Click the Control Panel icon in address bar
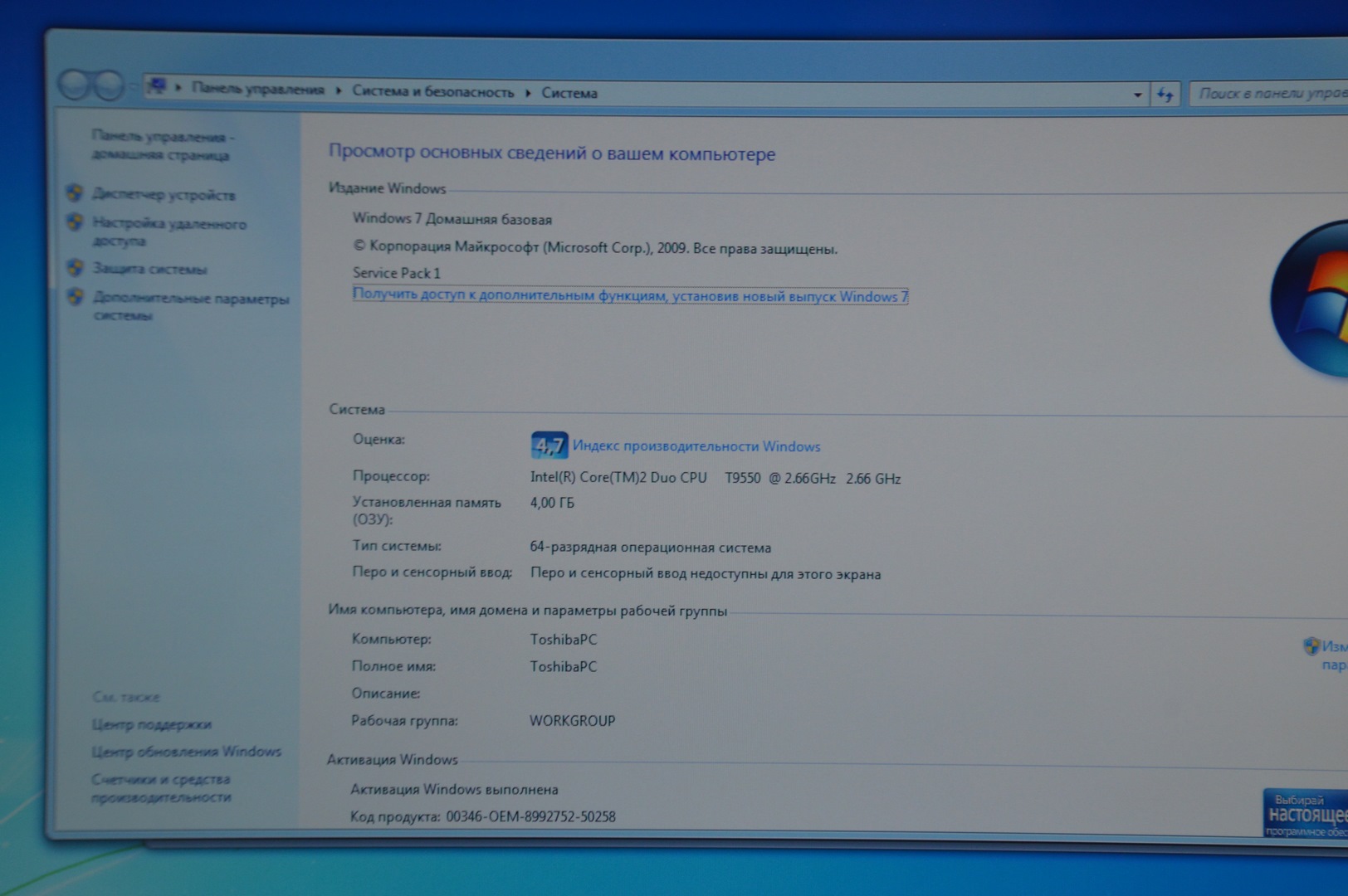Image resolution: width=1348 pixels, height=896 pixels. [x=158, y=86]
